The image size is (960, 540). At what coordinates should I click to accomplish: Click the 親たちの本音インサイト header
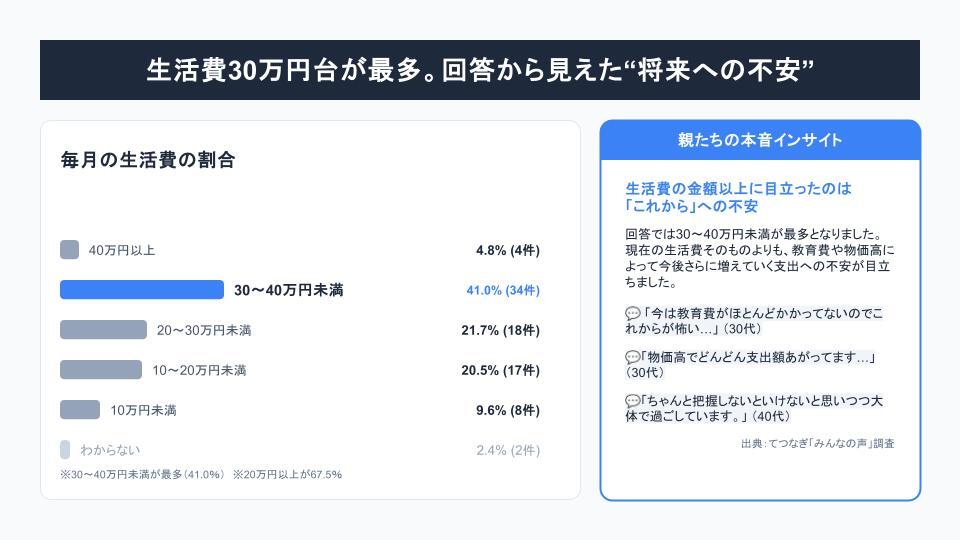tap(760, 140)
